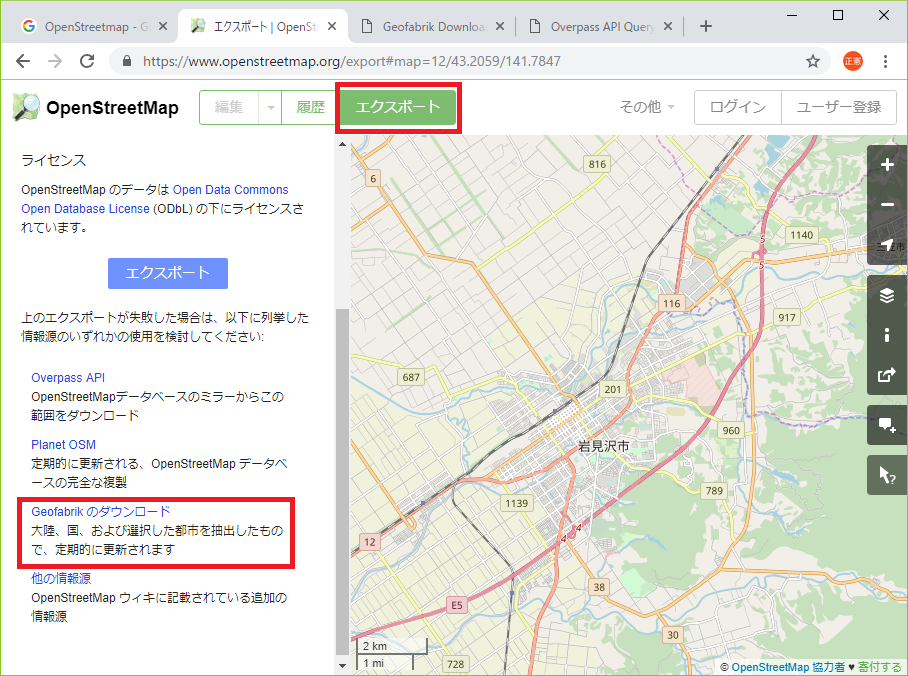The height and width of the screenshot is (676, 908).
Task: Click the browser address bar URL
Action: [x=352, y=61]
